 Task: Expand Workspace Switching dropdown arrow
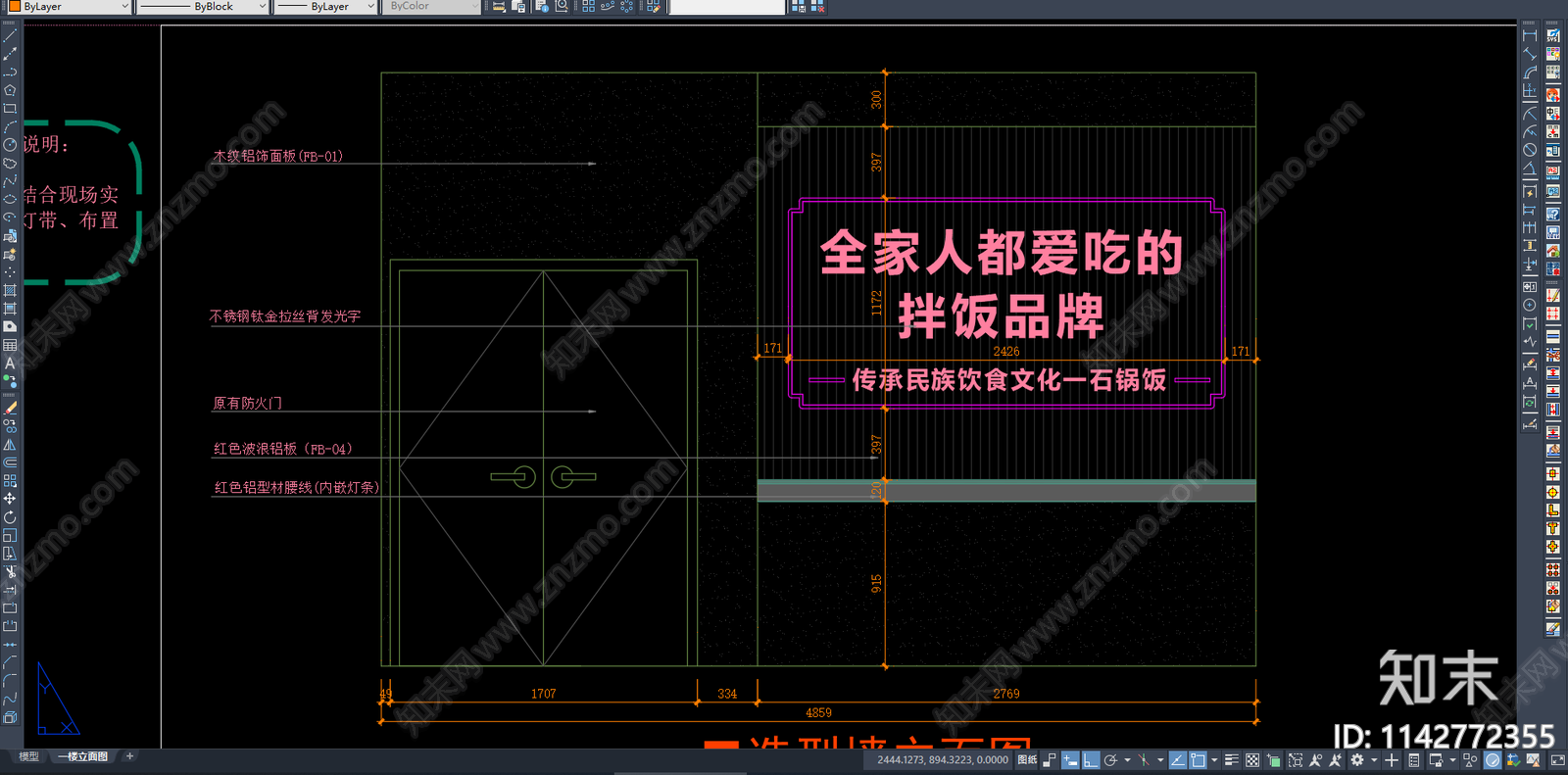[1374, 760]
